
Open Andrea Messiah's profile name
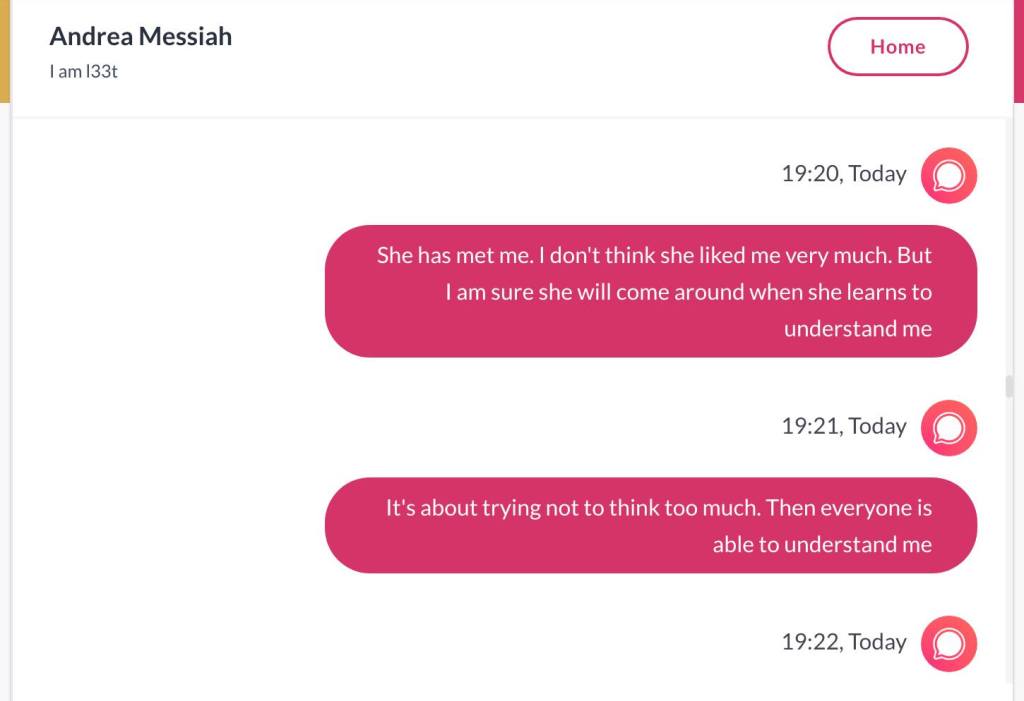pos(141,37)
